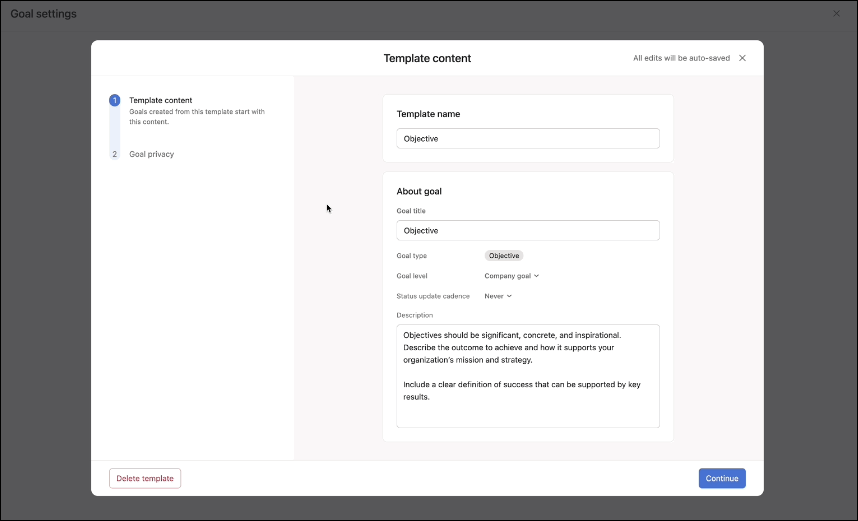This screenshot has height=521, width=858.
Task: Select the step 1 circle icon
Action: pyautogui.click(x=114, y=100)
